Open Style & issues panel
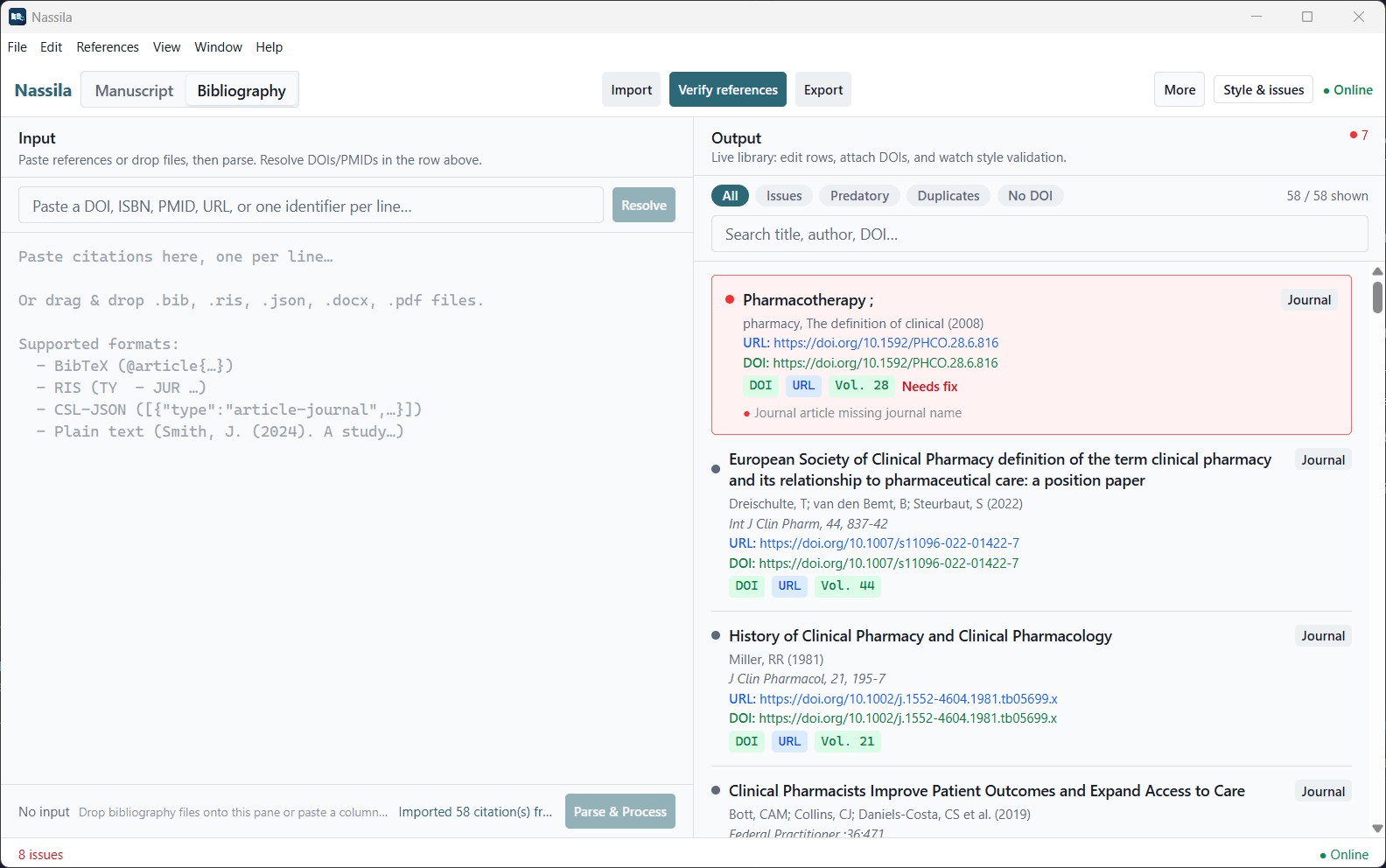 1263,89
